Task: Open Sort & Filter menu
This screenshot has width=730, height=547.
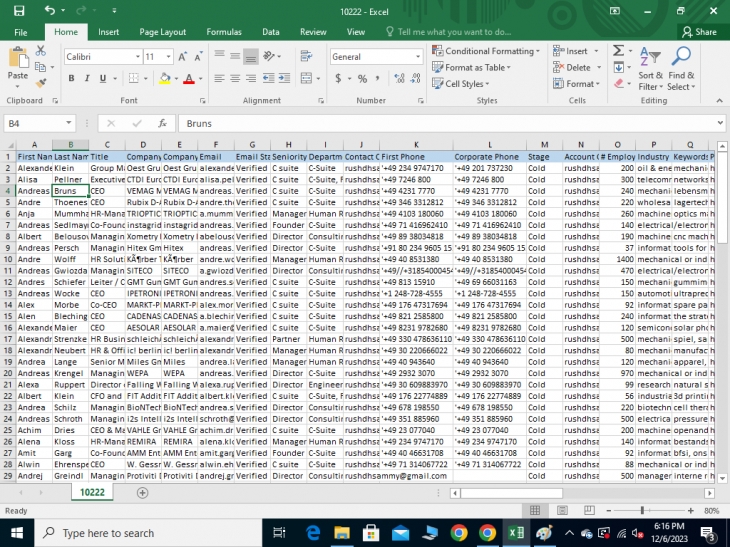Action: (650, 68)
